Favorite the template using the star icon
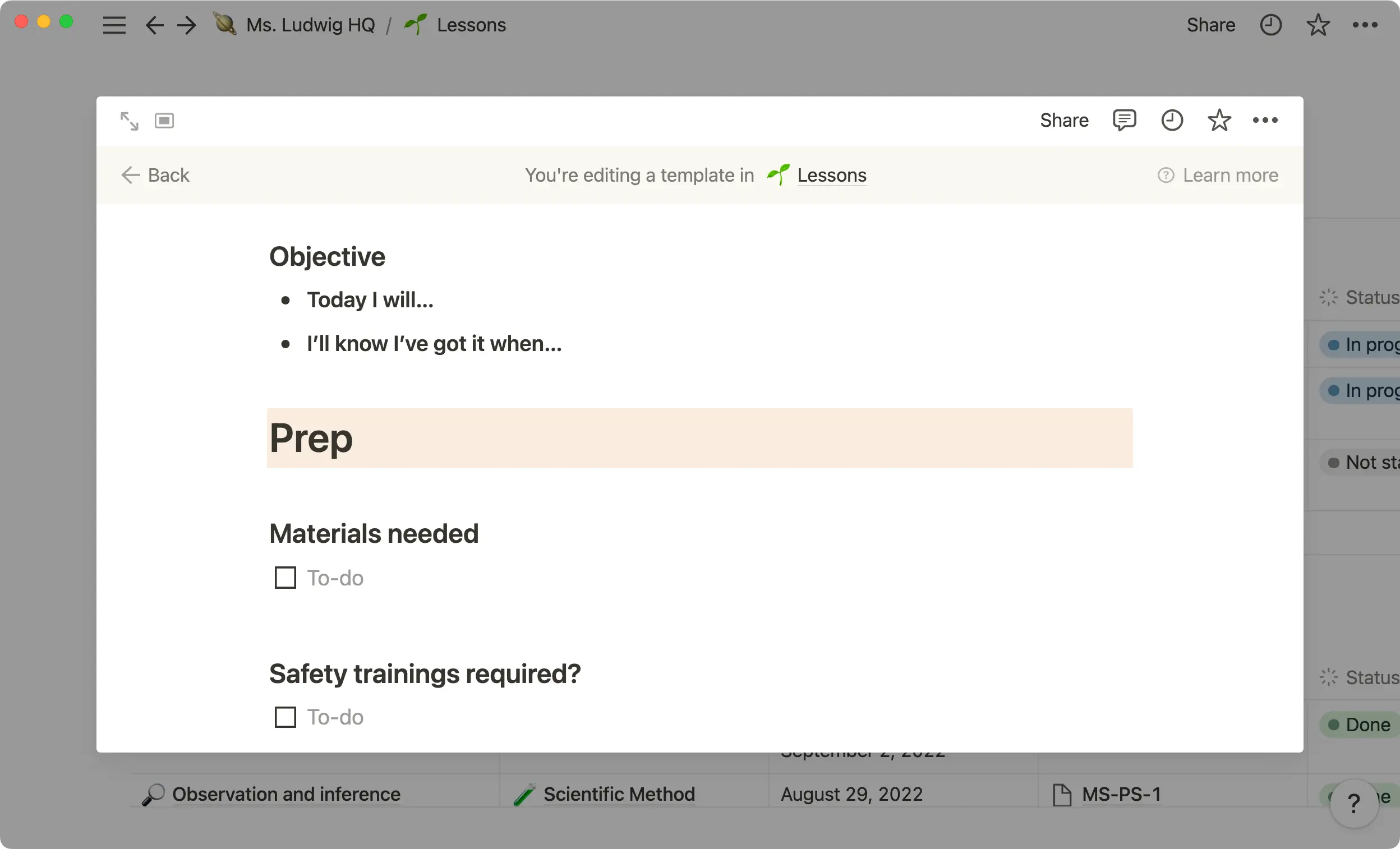Screen dimensions: 1400x849 point(1219,120)
